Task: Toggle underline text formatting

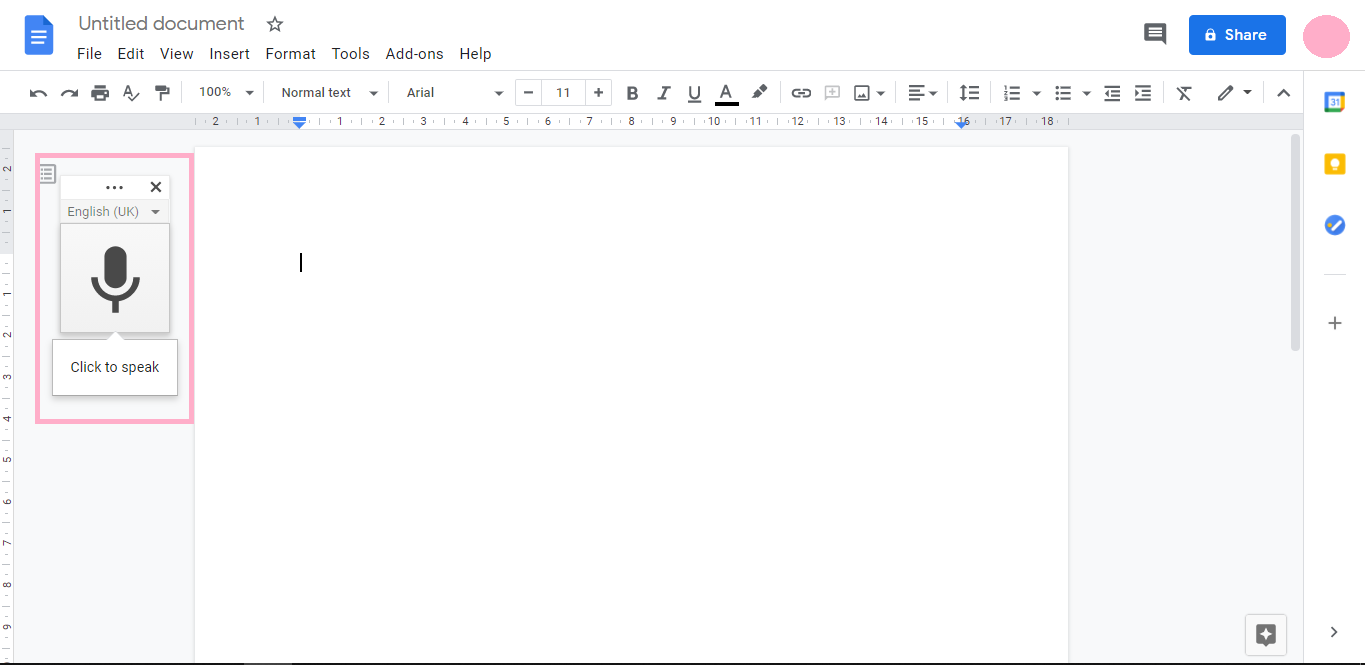Action: (695, 93)
